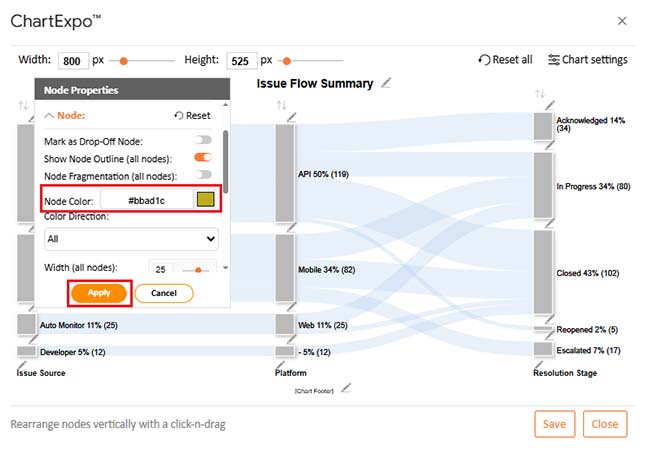Open Chart settings
The width and height of the screenshot is (650, 454).
[588, 60]
